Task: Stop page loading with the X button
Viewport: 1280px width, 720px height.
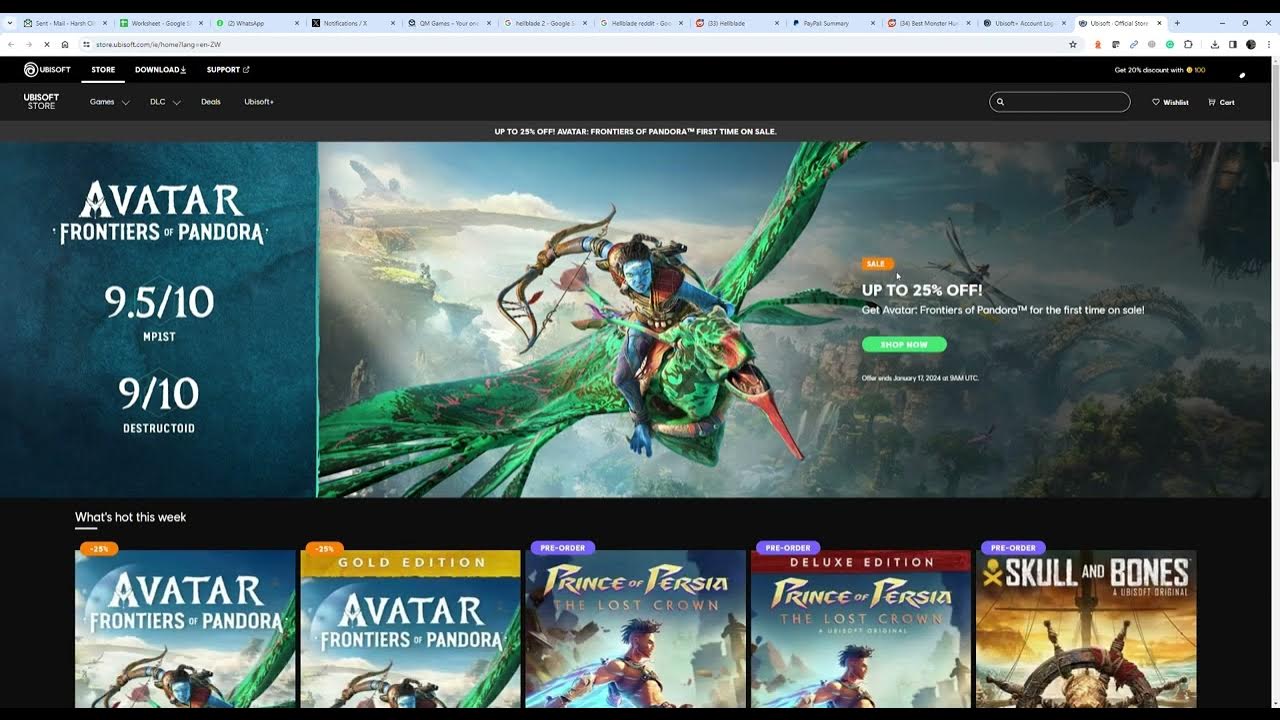Action: pos(46,44)
